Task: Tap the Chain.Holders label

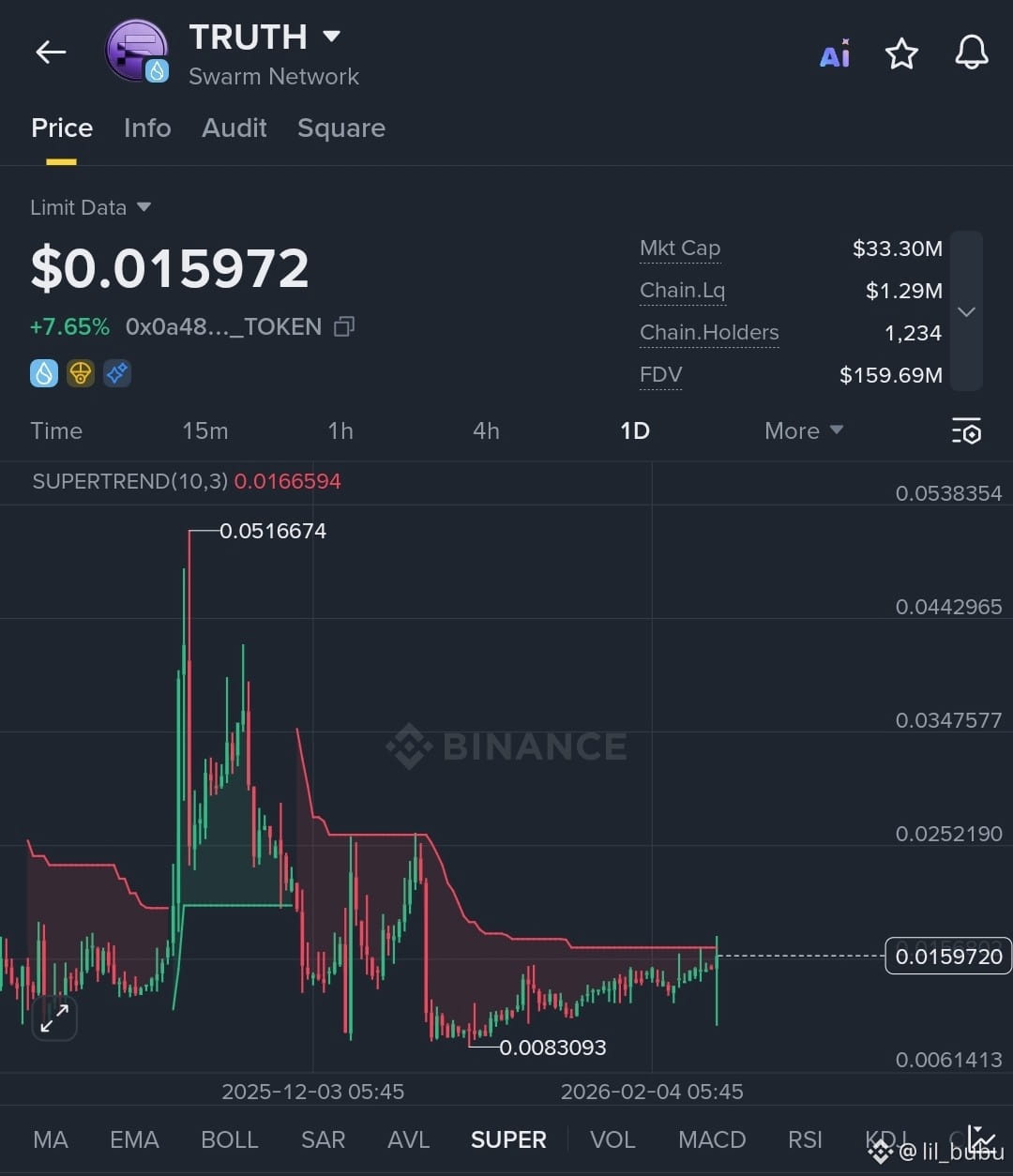Action: pos(709,333)
